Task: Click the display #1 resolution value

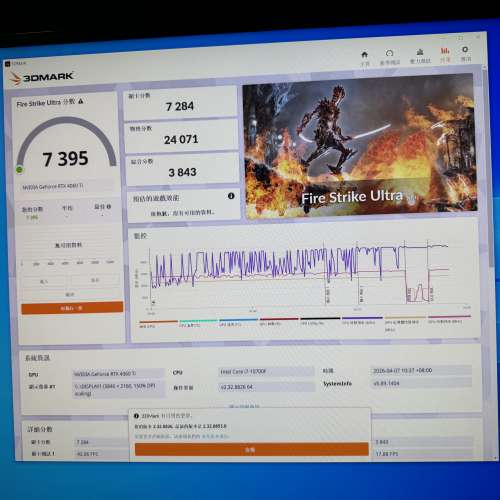Action: point(119,390)
